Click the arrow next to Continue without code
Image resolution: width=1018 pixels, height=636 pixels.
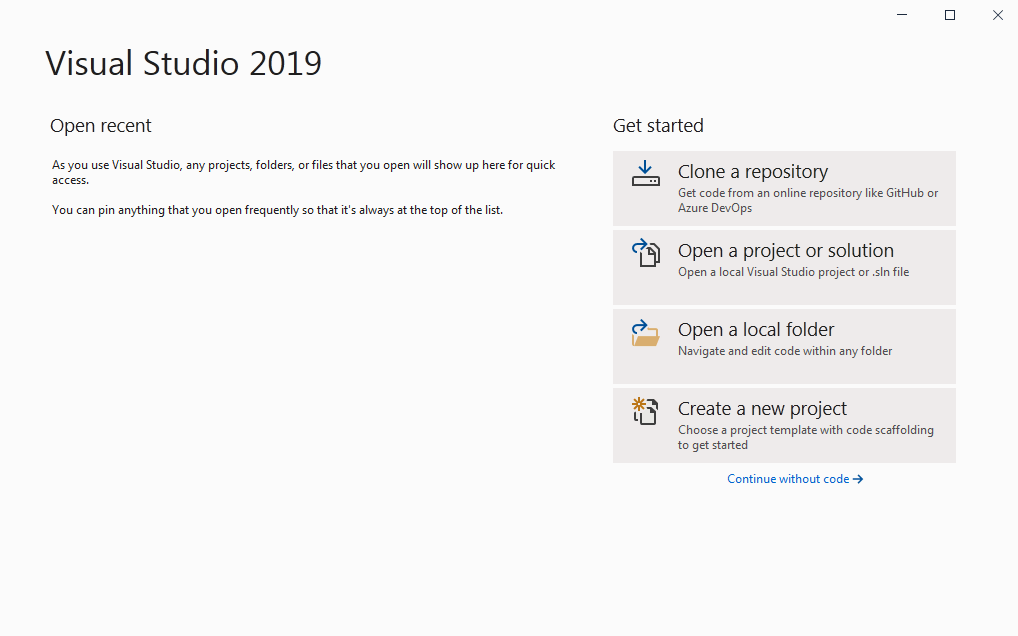[858, 479]
